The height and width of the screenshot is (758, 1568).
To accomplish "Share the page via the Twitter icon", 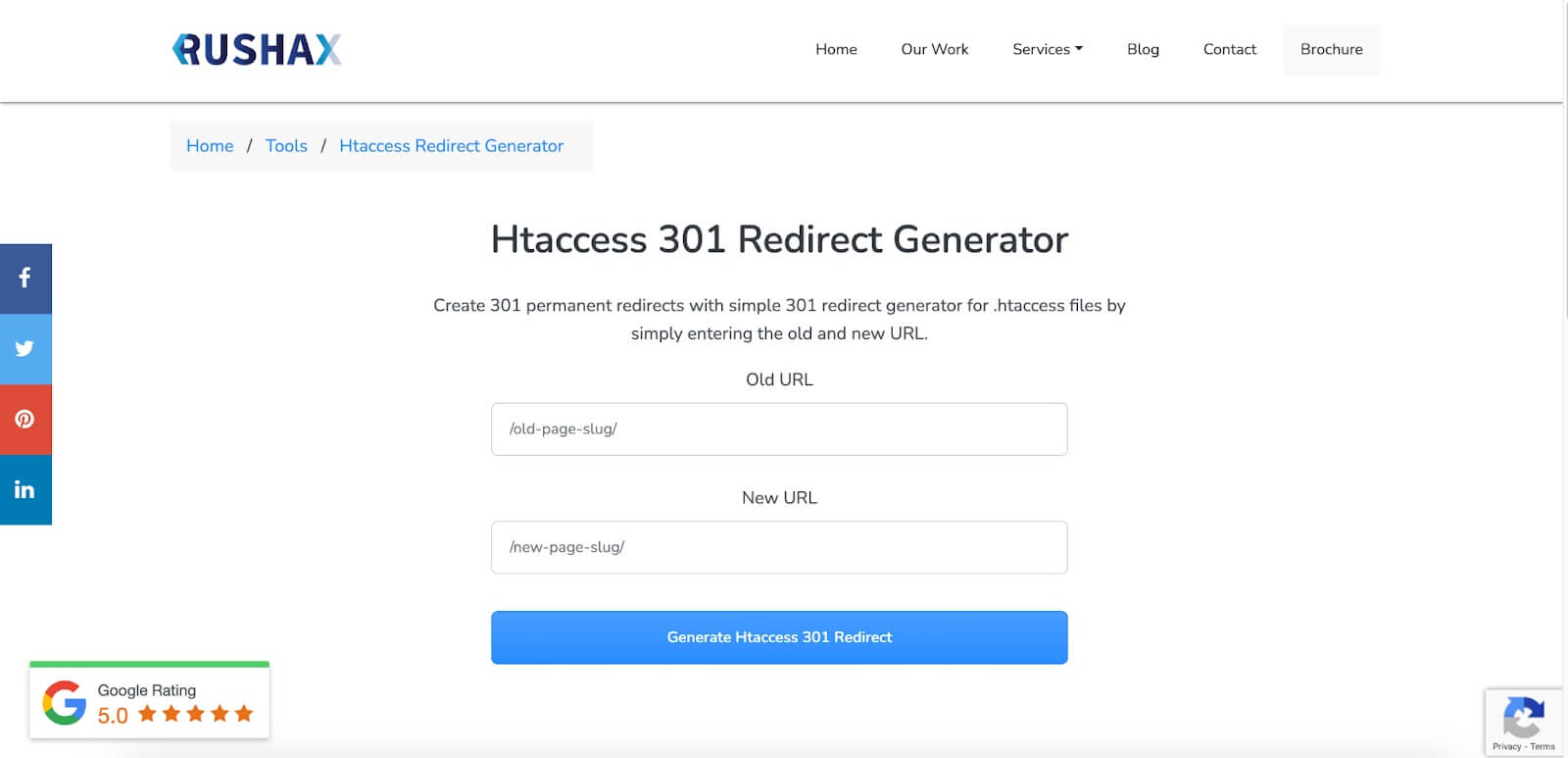I will pos(25,349).
